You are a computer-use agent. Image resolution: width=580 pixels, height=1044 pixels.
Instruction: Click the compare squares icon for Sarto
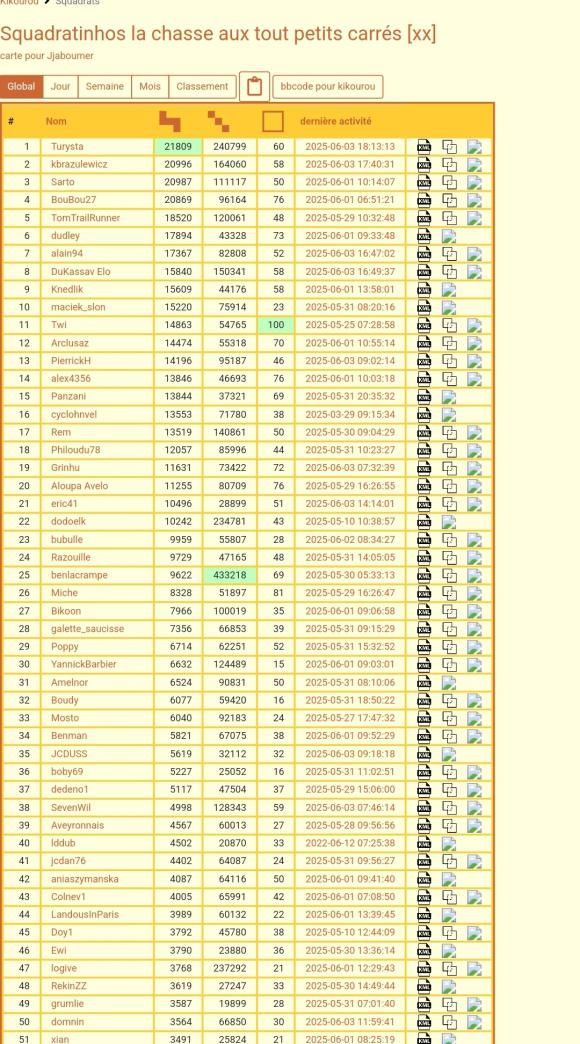pyautogui.click(x=449, y=182)
